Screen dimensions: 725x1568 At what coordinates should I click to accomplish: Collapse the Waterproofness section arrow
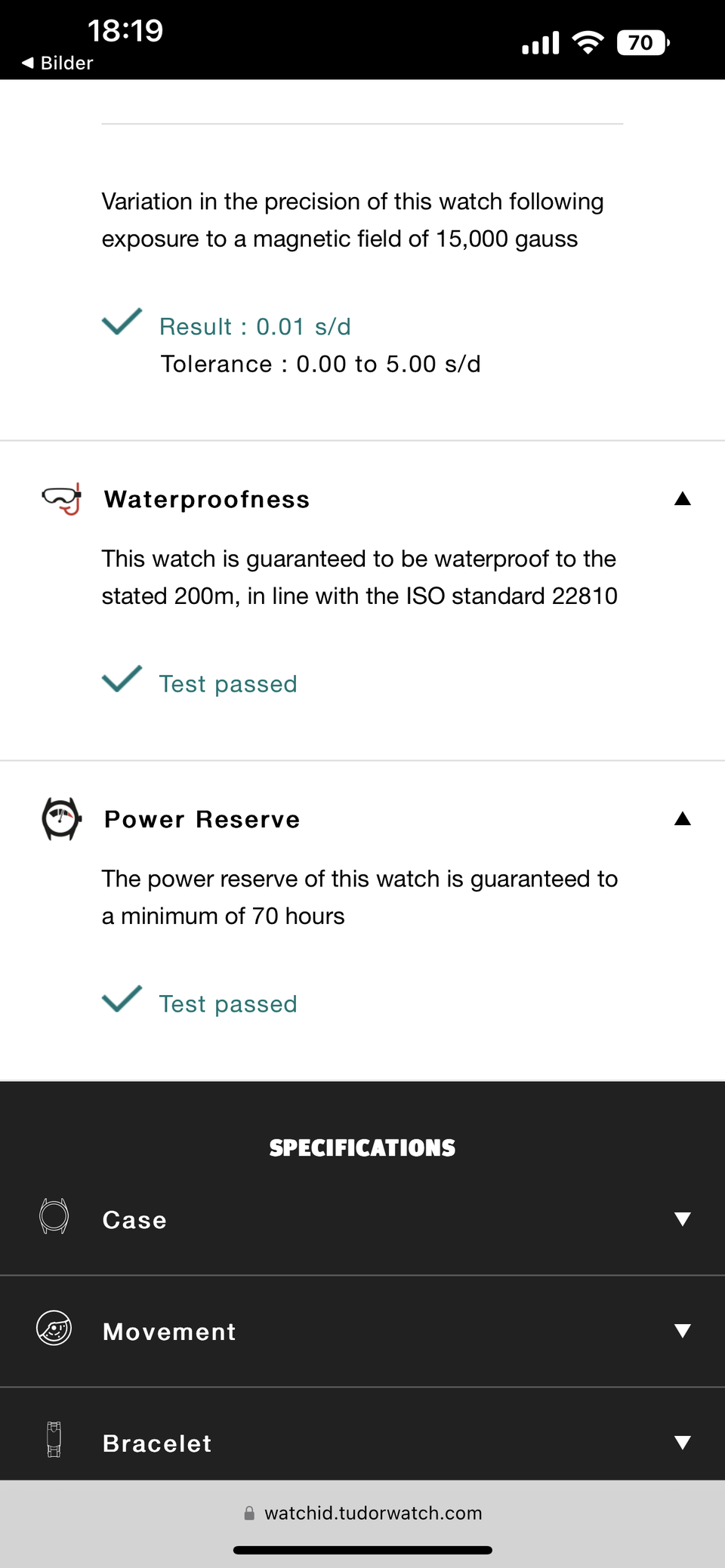point(682,498)
